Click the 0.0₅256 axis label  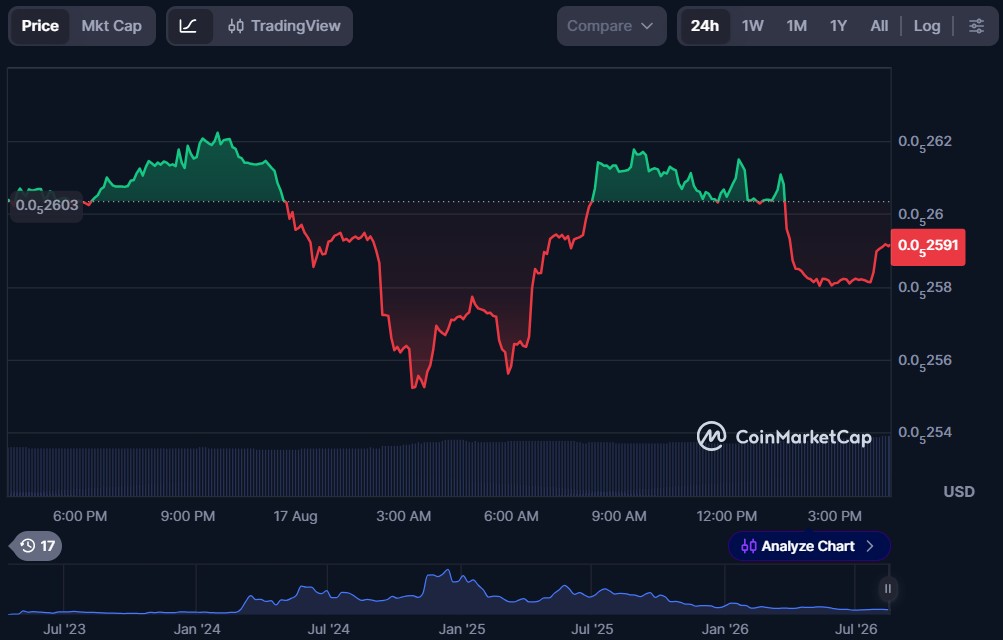coord(924,361)
